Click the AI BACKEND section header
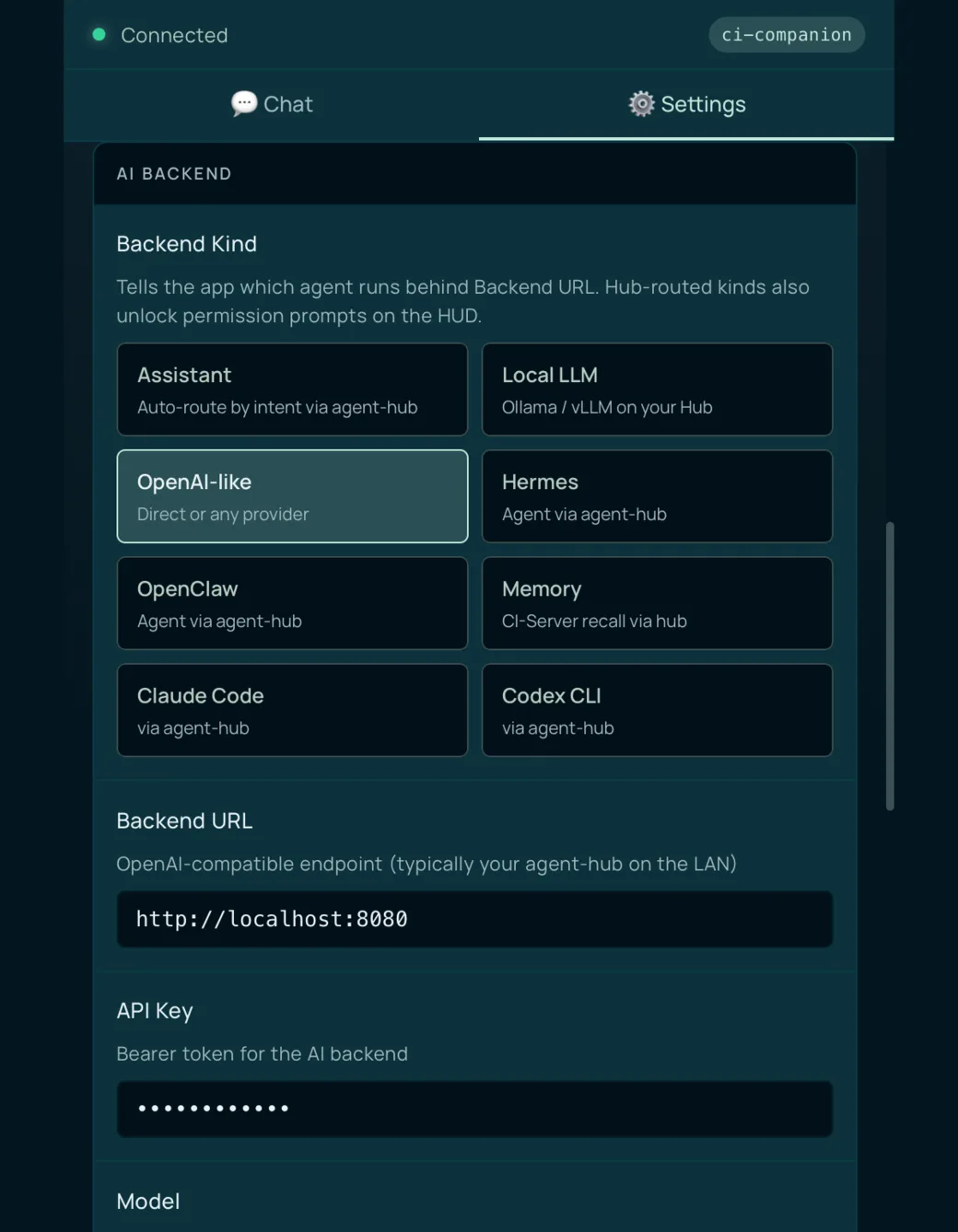Viewport: 958px width, 1232px height. 474,174
